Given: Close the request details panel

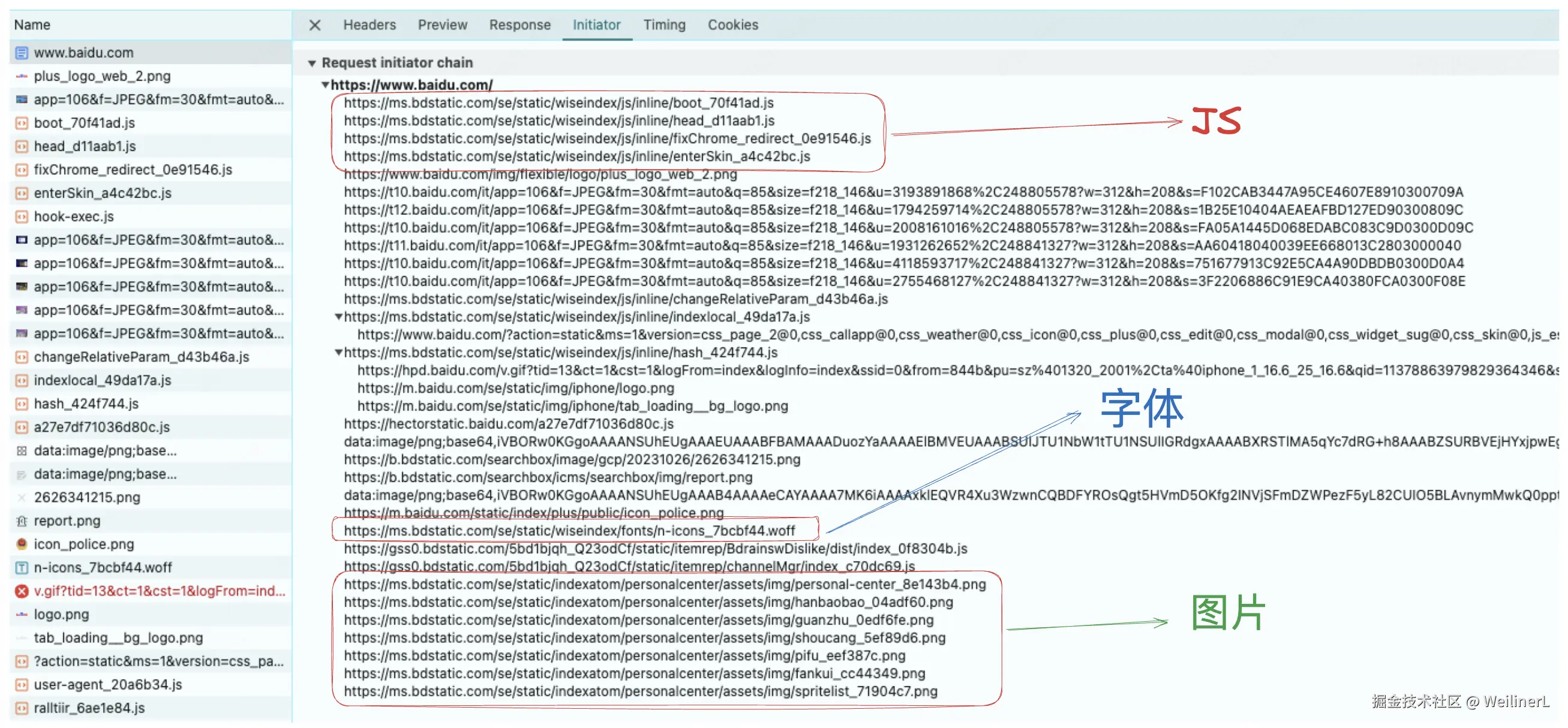Looking at the screenshot, I should coord(315,25).
